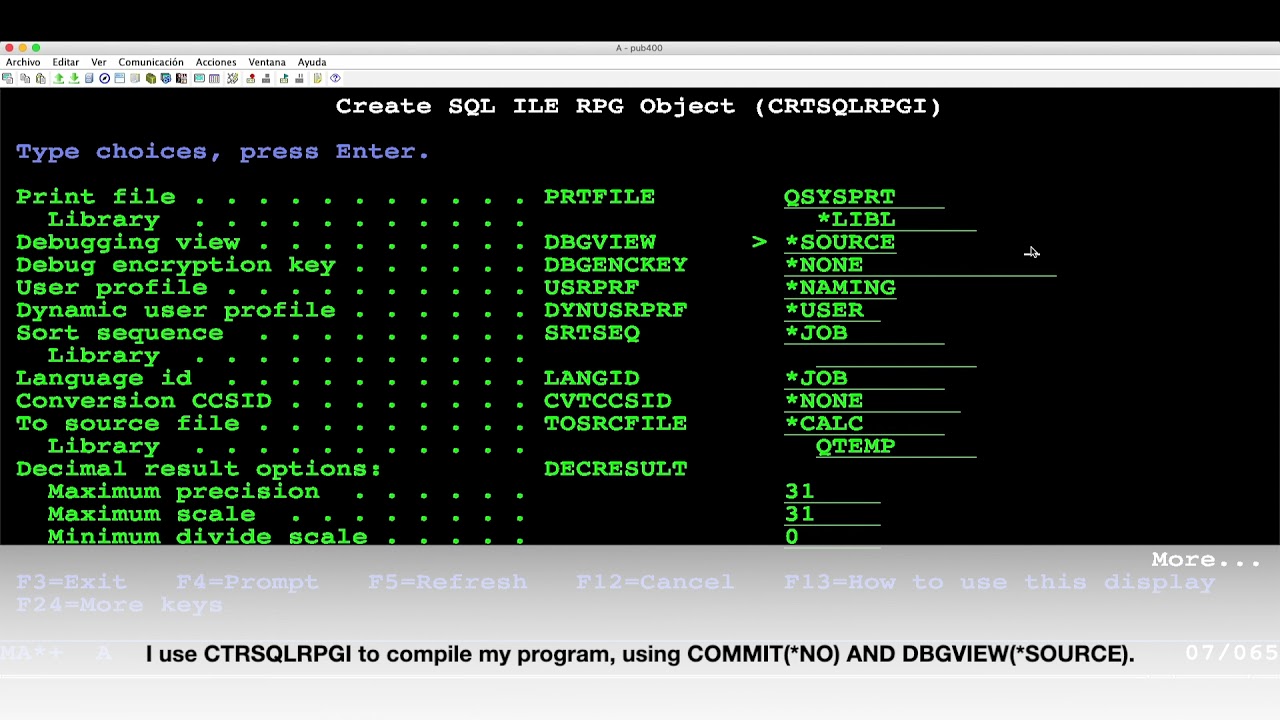Click the F5=Refresh function key label
This screenshot has width=1280, height=720.
click(x=448, y=582)
